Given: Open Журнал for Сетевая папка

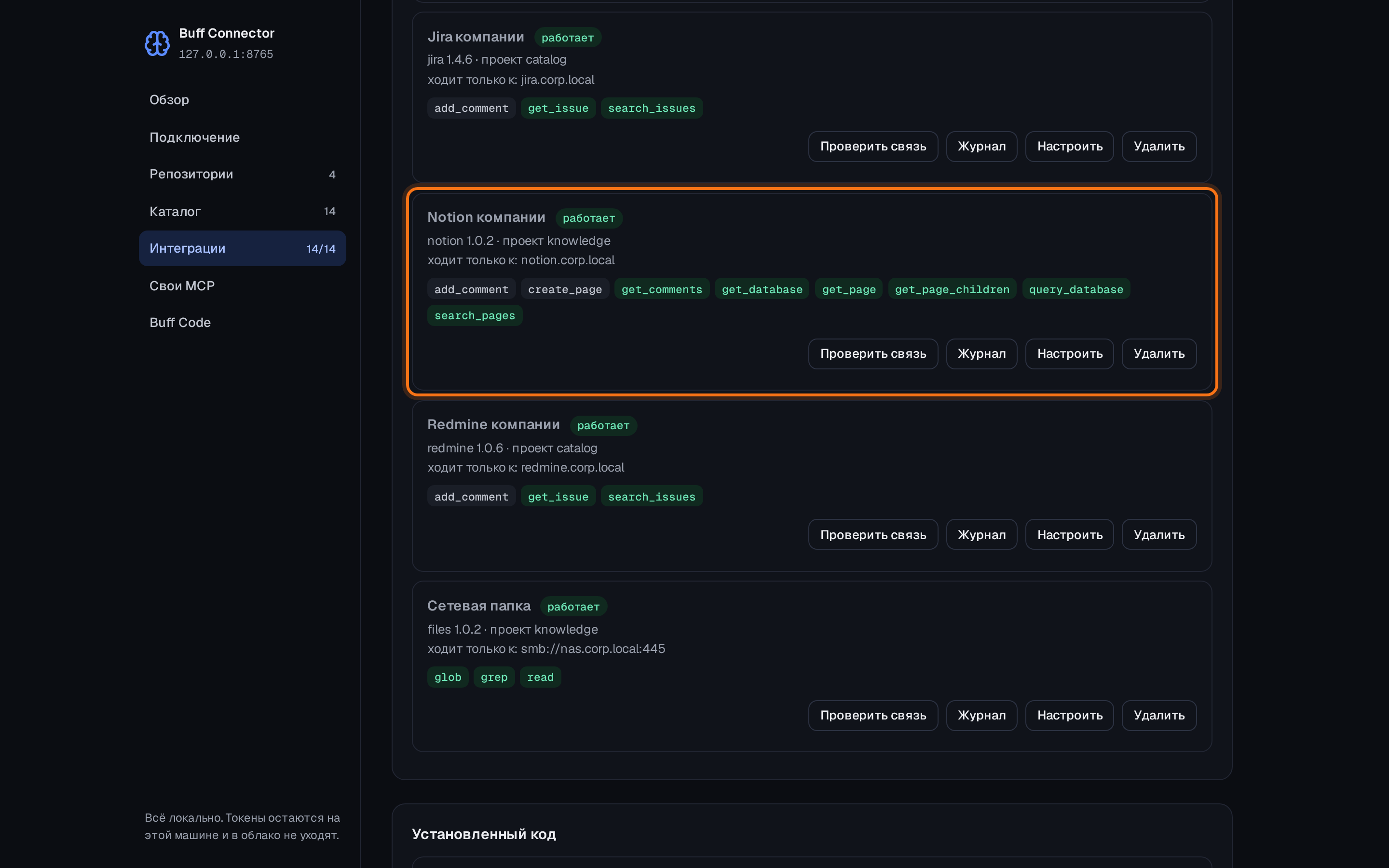Looking at the screenshot, I should [981, 715].
